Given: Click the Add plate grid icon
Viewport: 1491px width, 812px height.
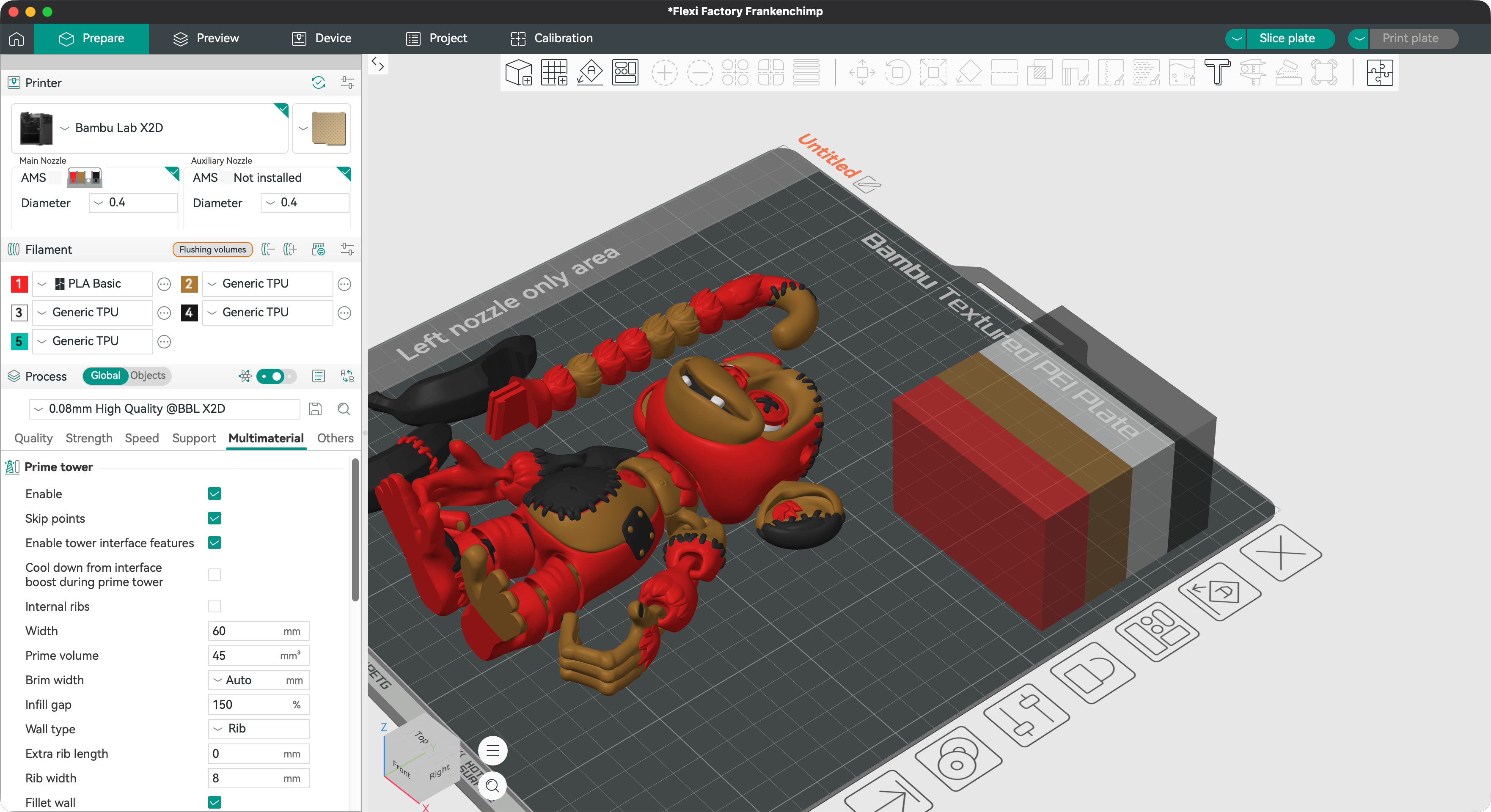Looking at the screenshot, I should click(554, 73).
